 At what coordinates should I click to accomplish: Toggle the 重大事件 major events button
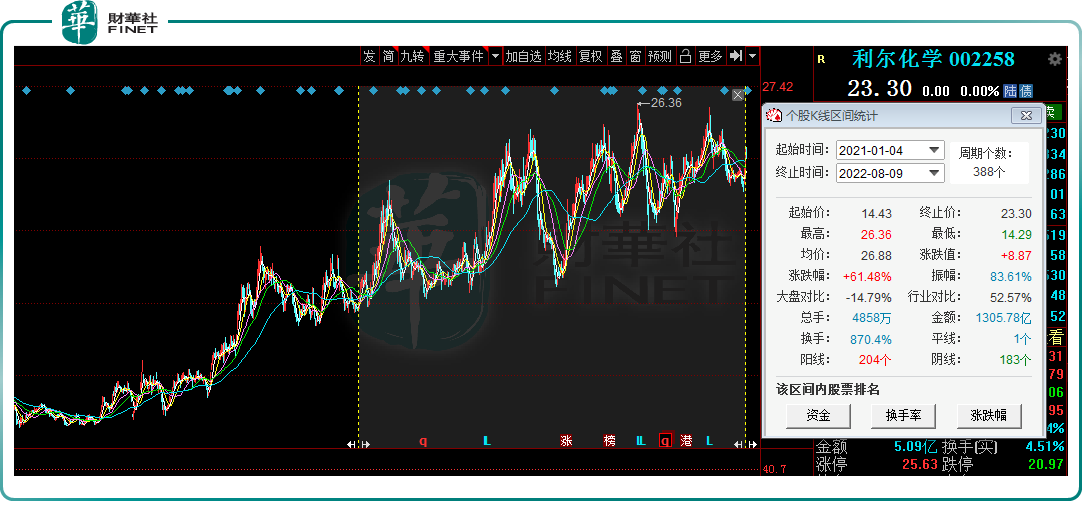tap(458, 57)
